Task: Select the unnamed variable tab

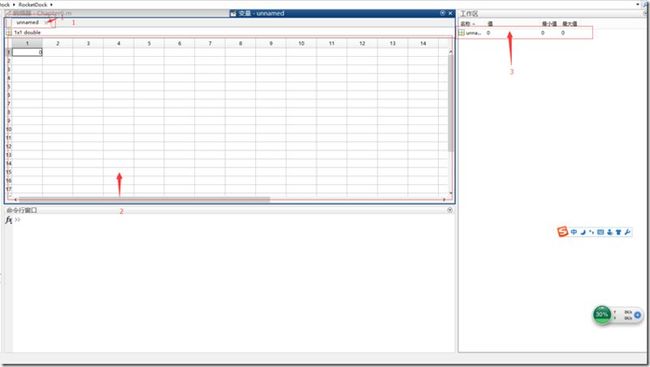Action: [27, 22]
